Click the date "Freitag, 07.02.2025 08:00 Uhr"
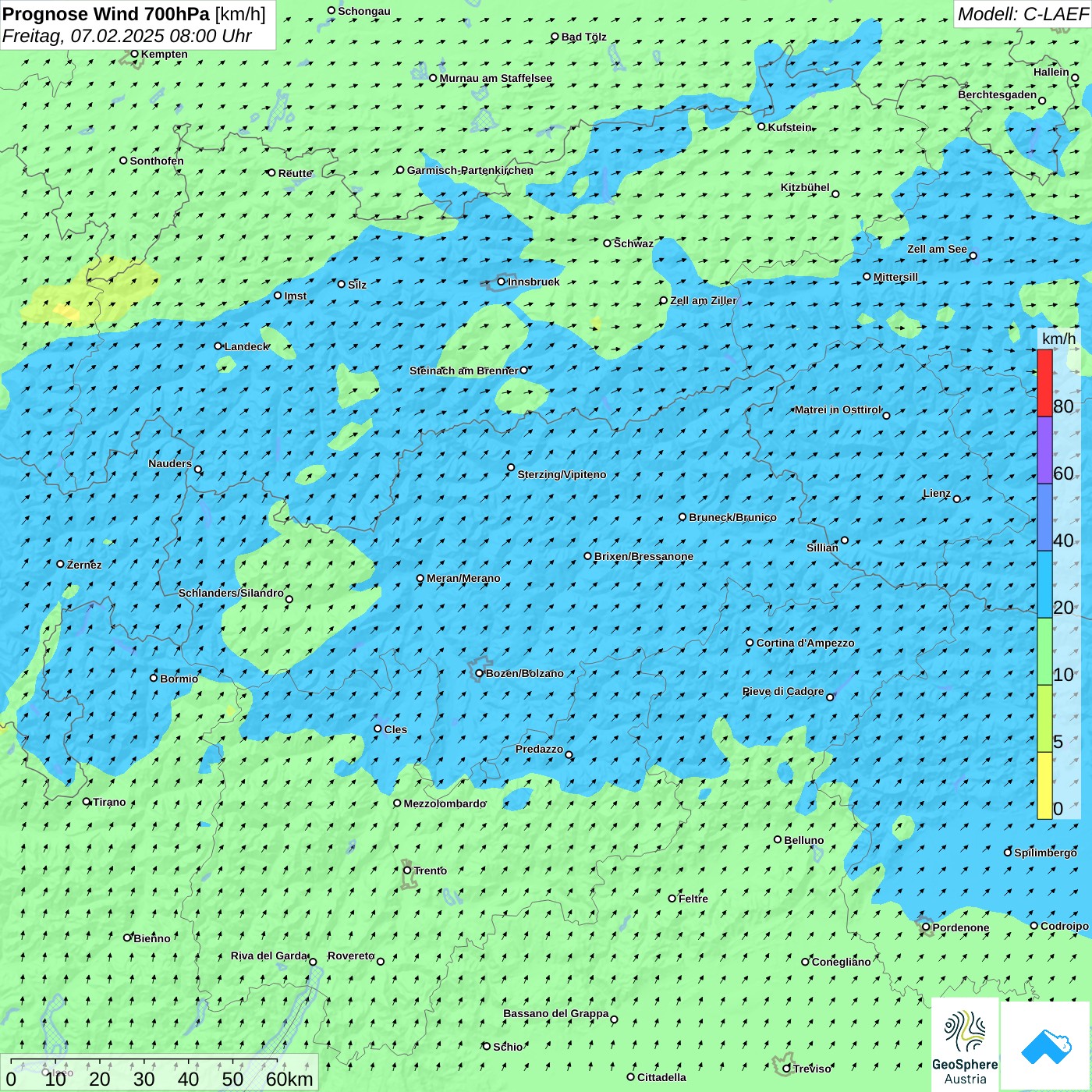This screenshot has height=1092, width=1092. coord(127,36)
